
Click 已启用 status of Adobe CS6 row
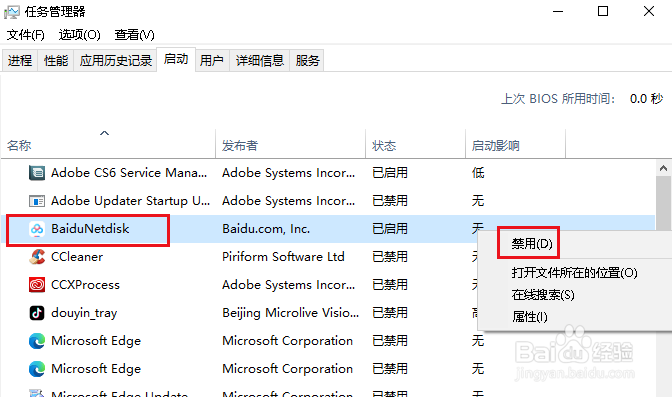[x=390, y=173]
